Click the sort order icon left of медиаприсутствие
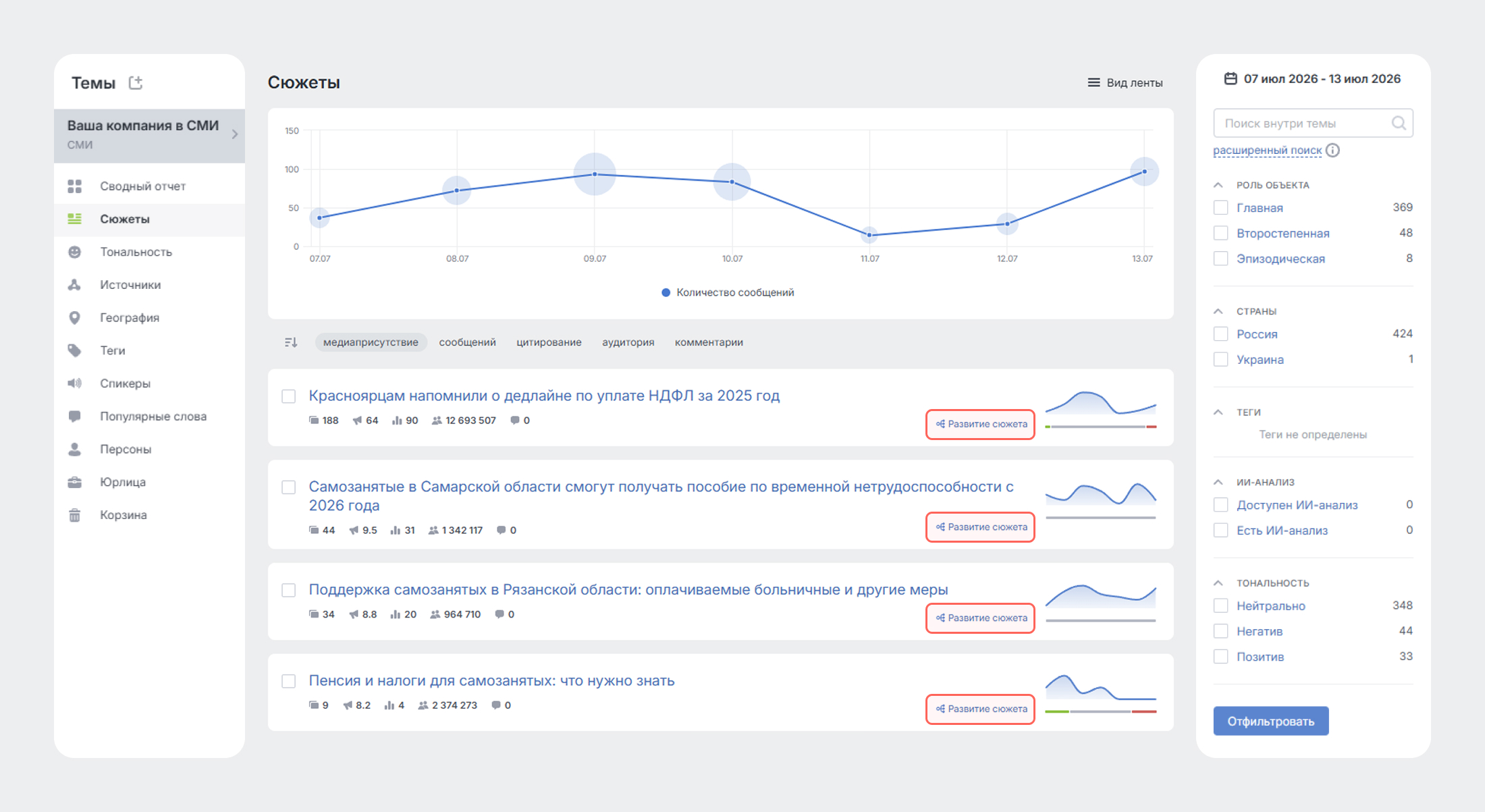The height and width of the screenshot is (812, 1485). point(291,342)
